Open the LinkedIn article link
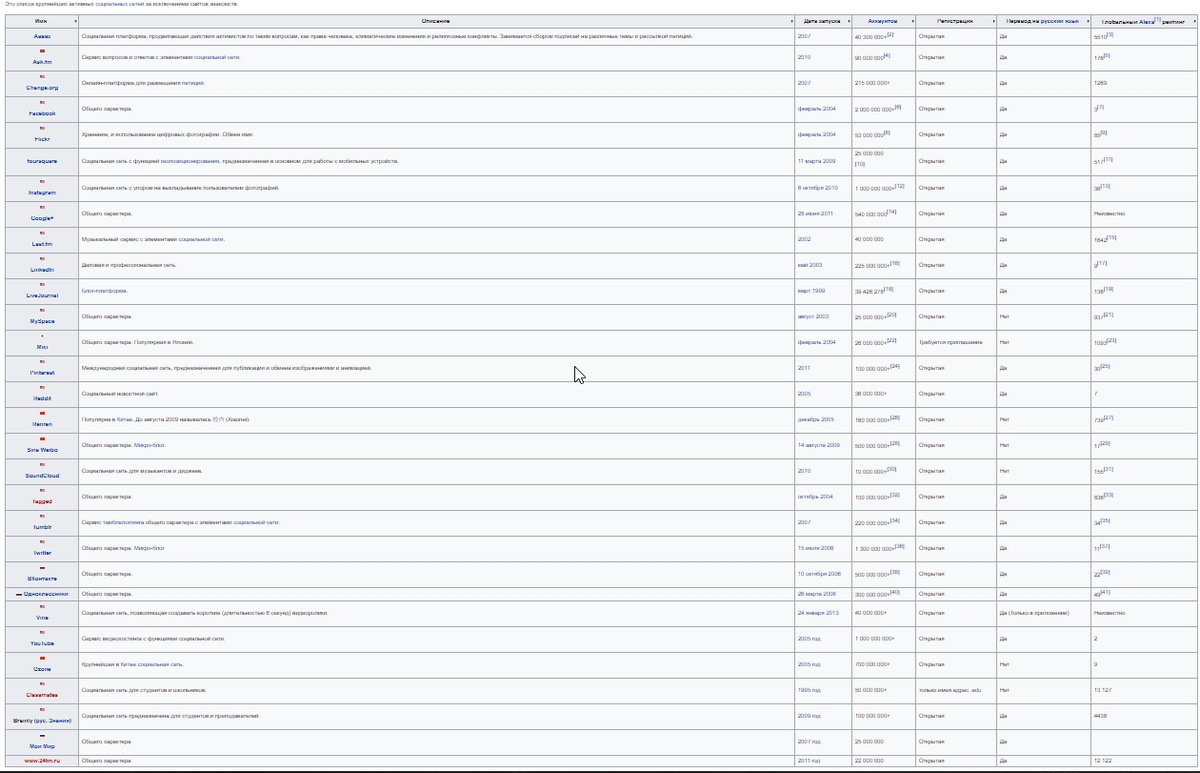Screen dimensions: 1200x773 coord(41,270)
